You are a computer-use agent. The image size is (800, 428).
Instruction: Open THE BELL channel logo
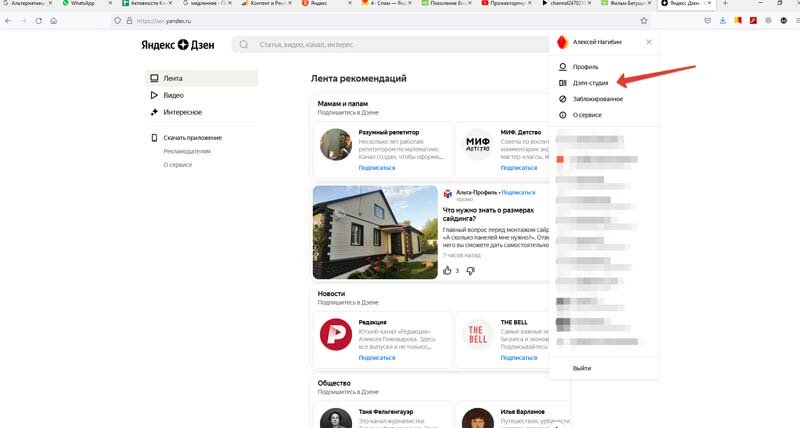478,335
